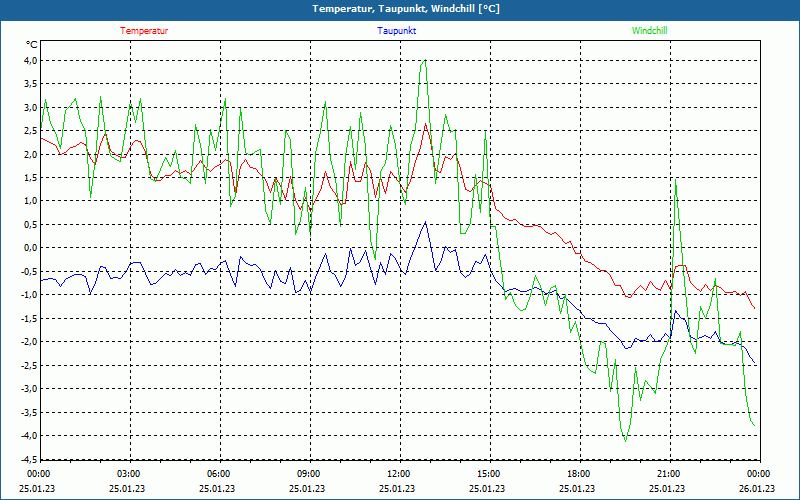Click the 2,5 y-axis value
The height and width of the screenshot is (500, 800).
click(31, 131)
